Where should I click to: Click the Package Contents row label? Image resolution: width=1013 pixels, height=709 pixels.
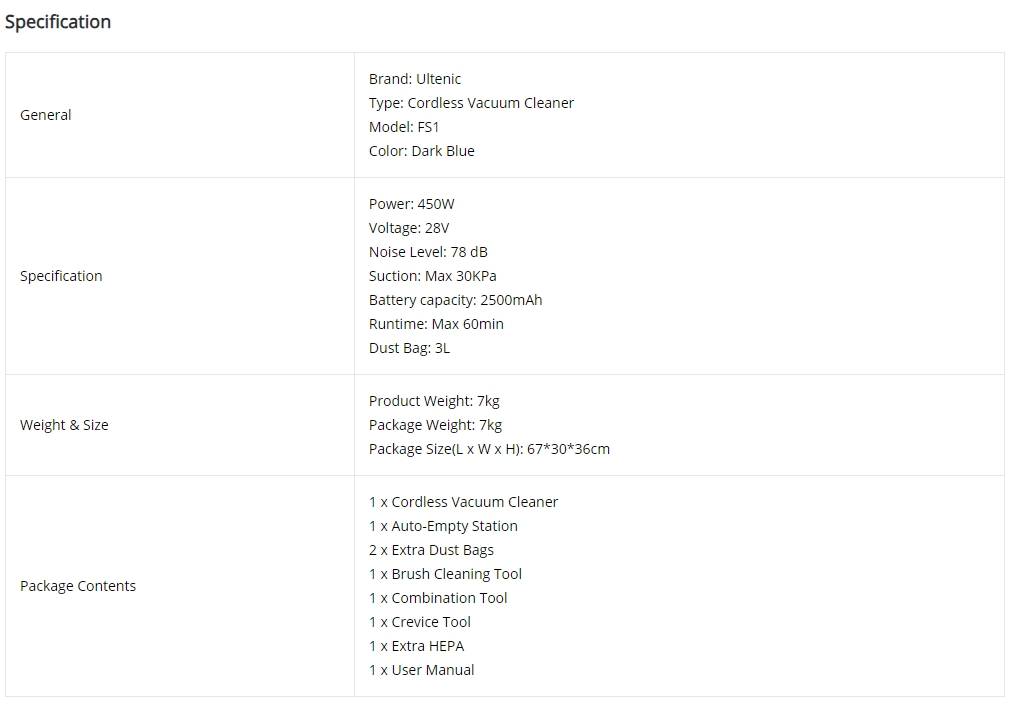pos(78,586)
